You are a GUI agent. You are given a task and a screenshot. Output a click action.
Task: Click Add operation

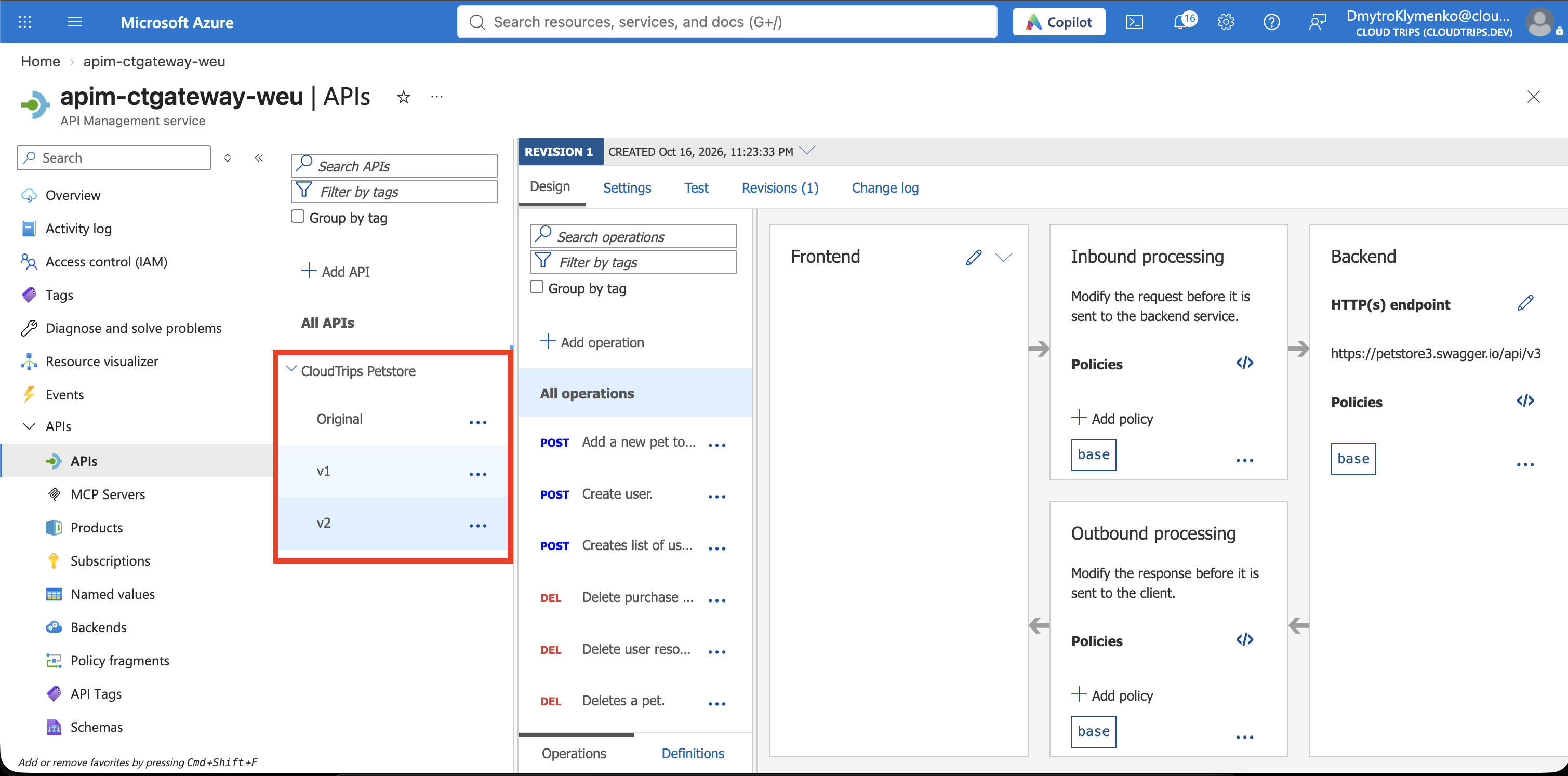tap(592, 342)
